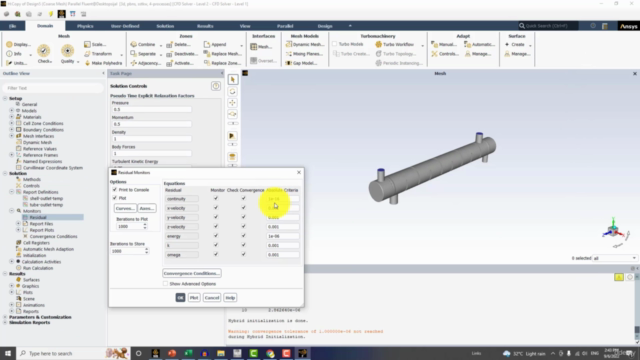The width and height of the screenshot is (640, 360).
Task: Click the Windows taskbar search box
Action: click(x=60, y=353)
